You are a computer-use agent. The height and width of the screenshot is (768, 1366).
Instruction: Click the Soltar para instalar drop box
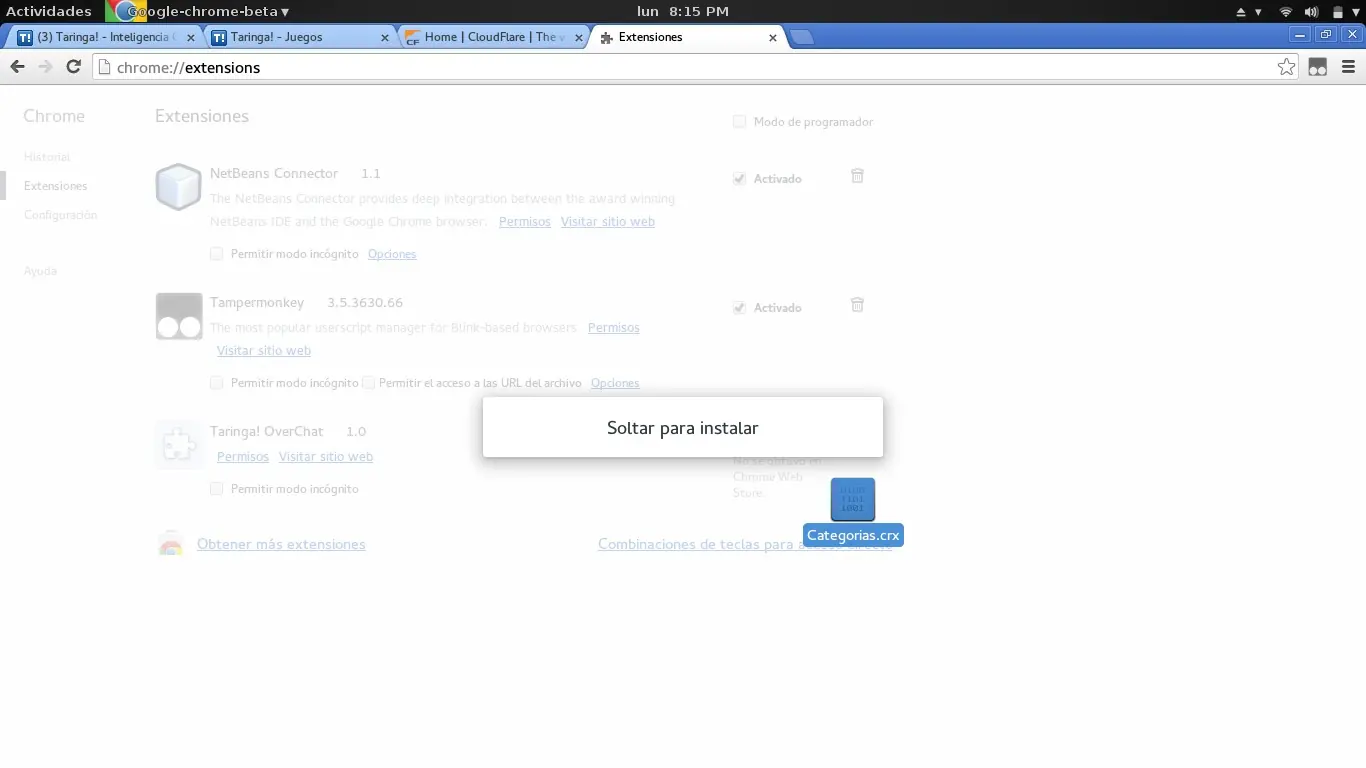[x=683, y=427]
